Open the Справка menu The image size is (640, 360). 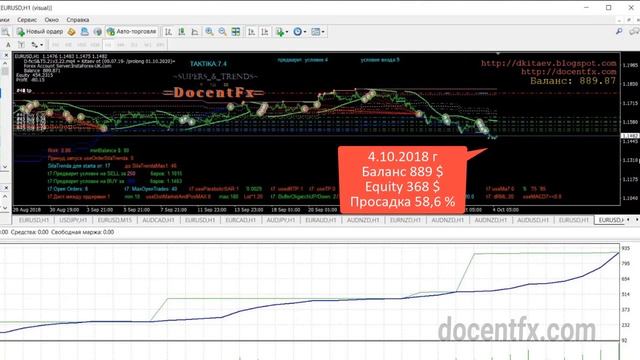78,20
